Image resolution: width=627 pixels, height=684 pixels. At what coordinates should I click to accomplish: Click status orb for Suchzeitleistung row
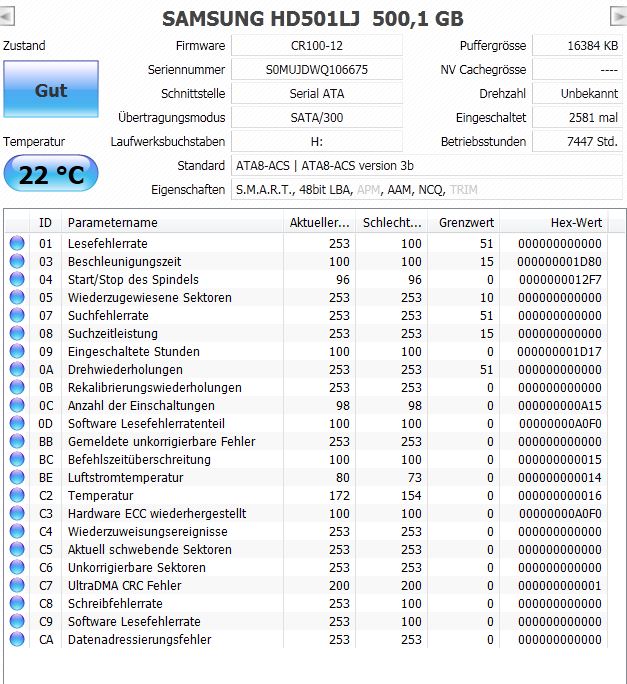pyautogui.click(x=17, y=333)
